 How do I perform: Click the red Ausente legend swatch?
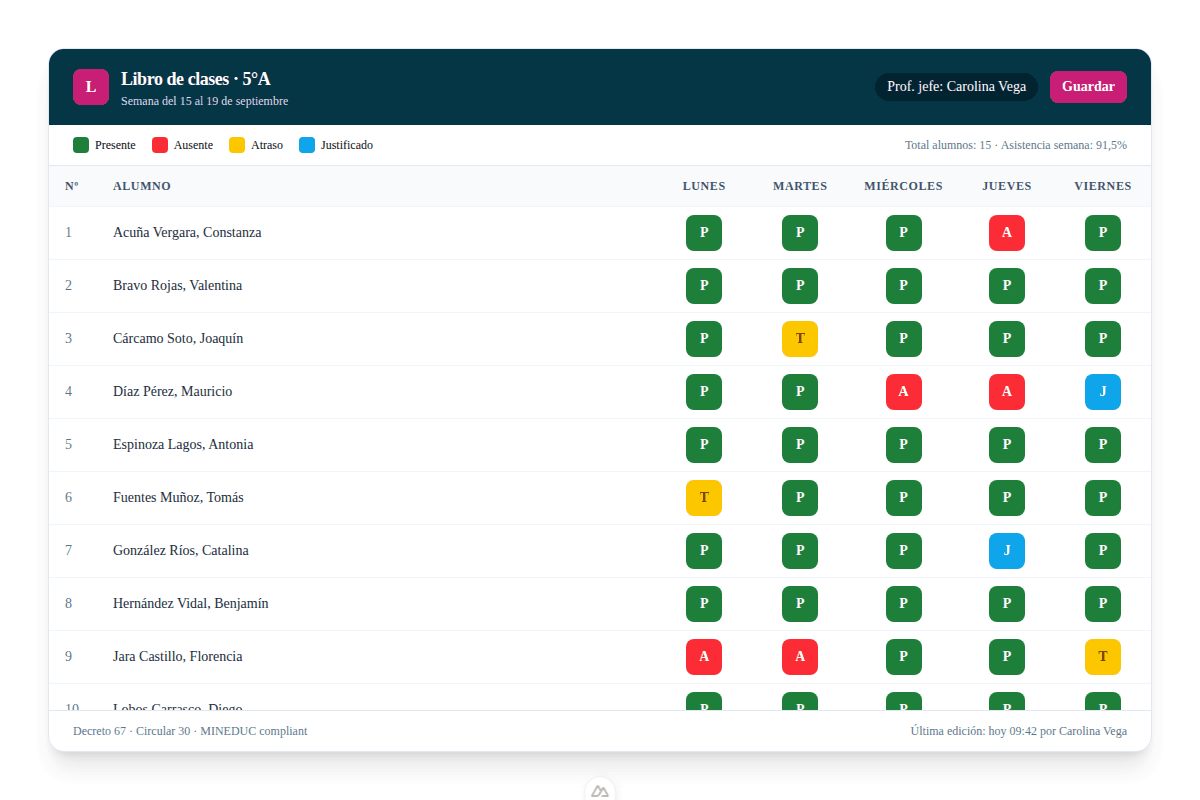[x=160, y=145]
